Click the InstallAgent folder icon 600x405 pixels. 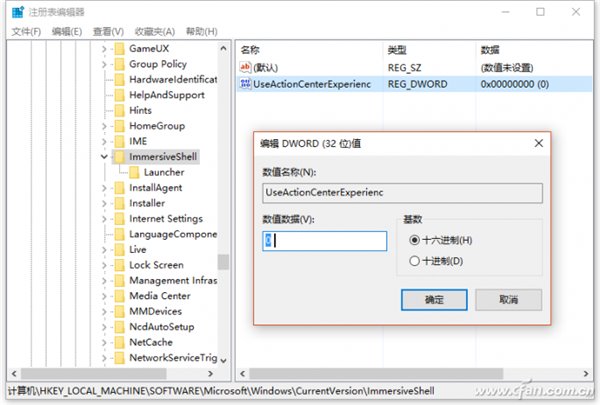pyautogui.click(x=120, y=188)
